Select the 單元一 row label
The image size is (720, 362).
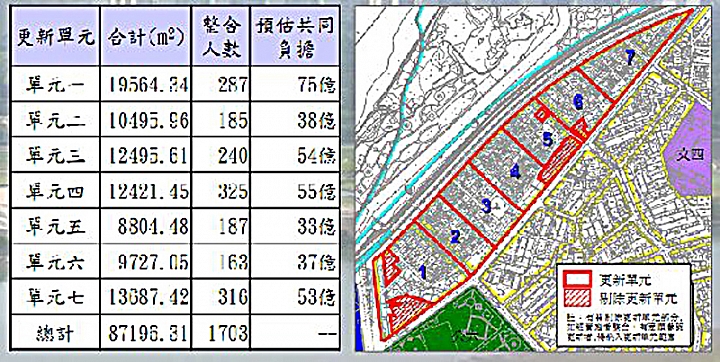pyautogui.click(x=56, y=84)
